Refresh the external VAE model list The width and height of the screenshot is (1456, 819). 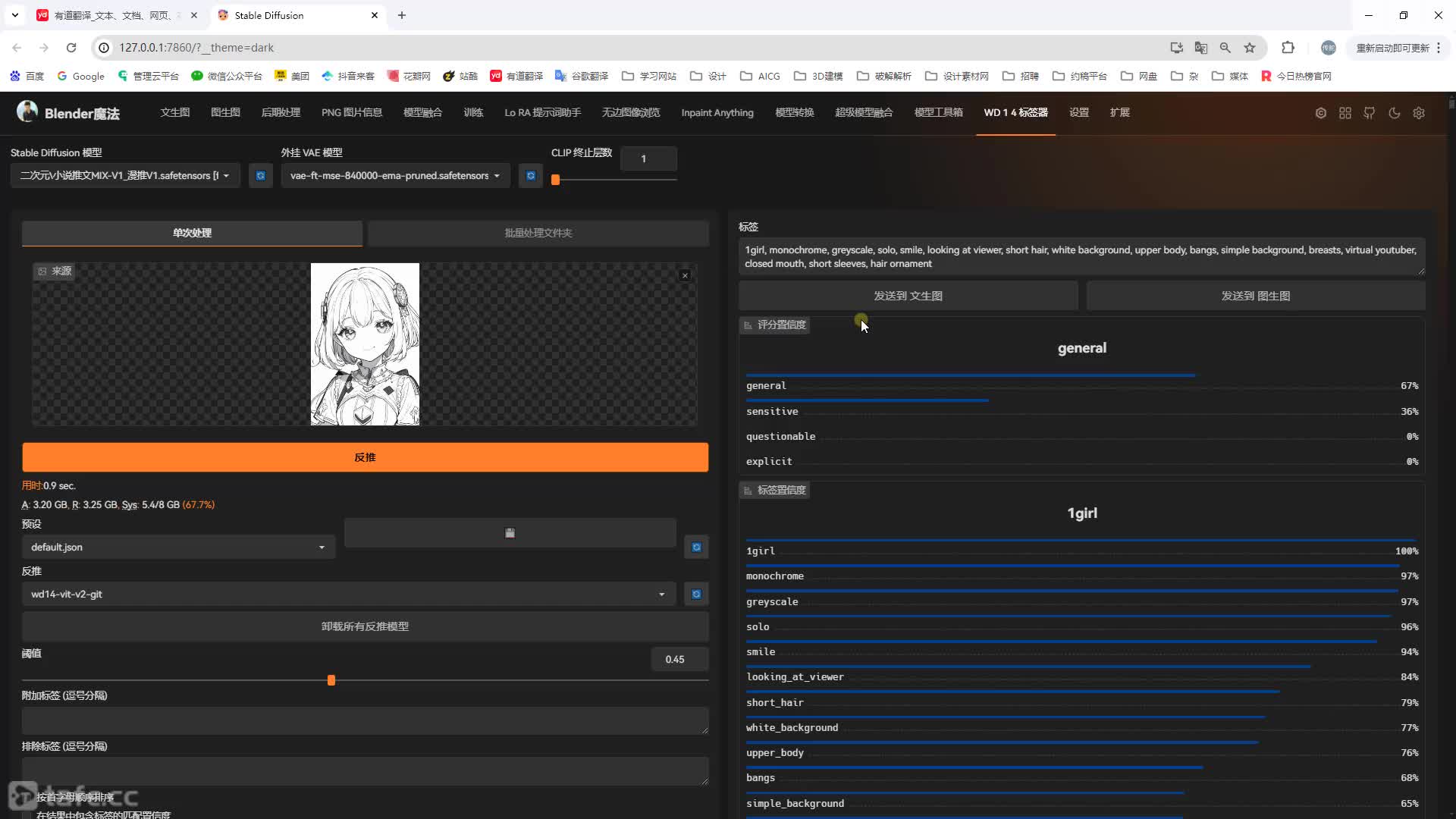531,175
